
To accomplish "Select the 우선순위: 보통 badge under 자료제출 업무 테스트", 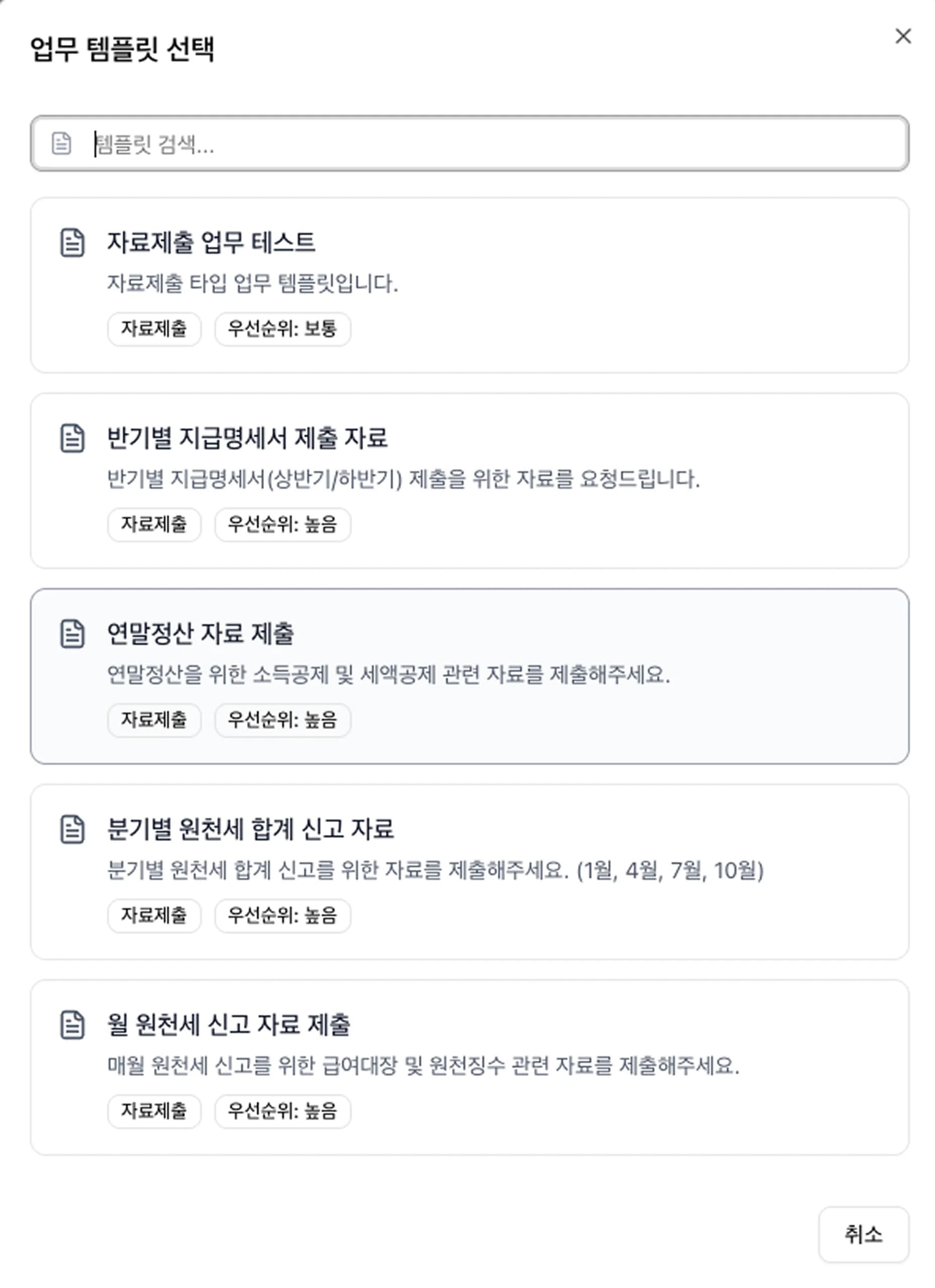I will pyautogui.click(x=283, y=330).
